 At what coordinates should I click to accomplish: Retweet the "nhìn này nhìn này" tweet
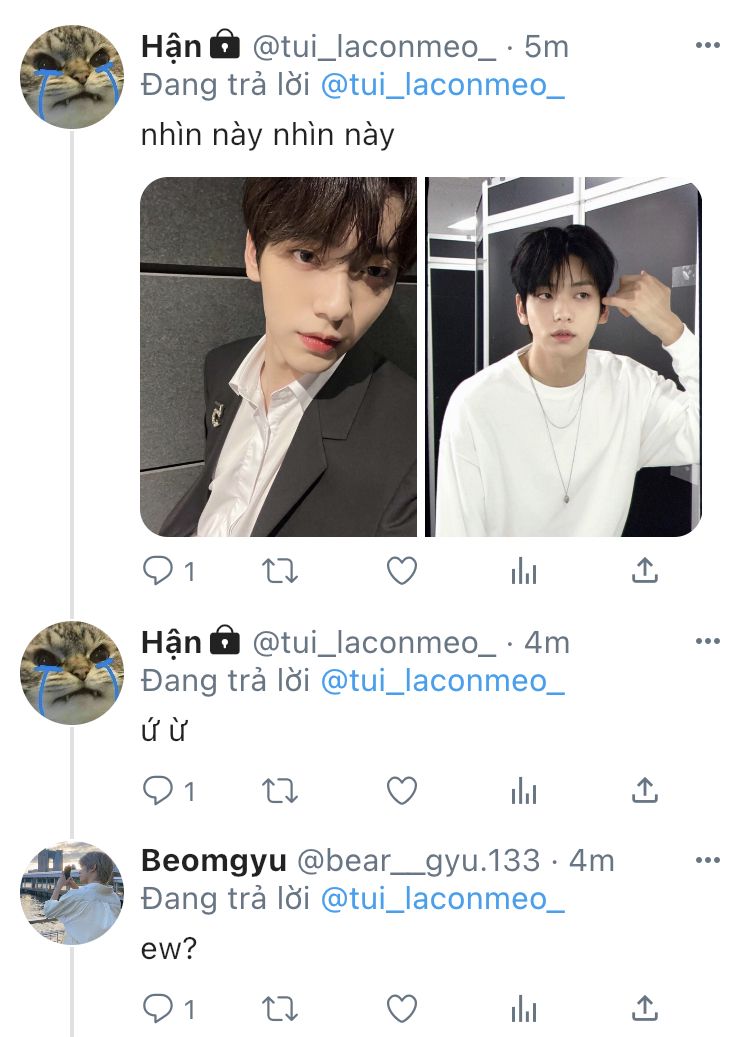pyautogui.click(x=279, y=571)
